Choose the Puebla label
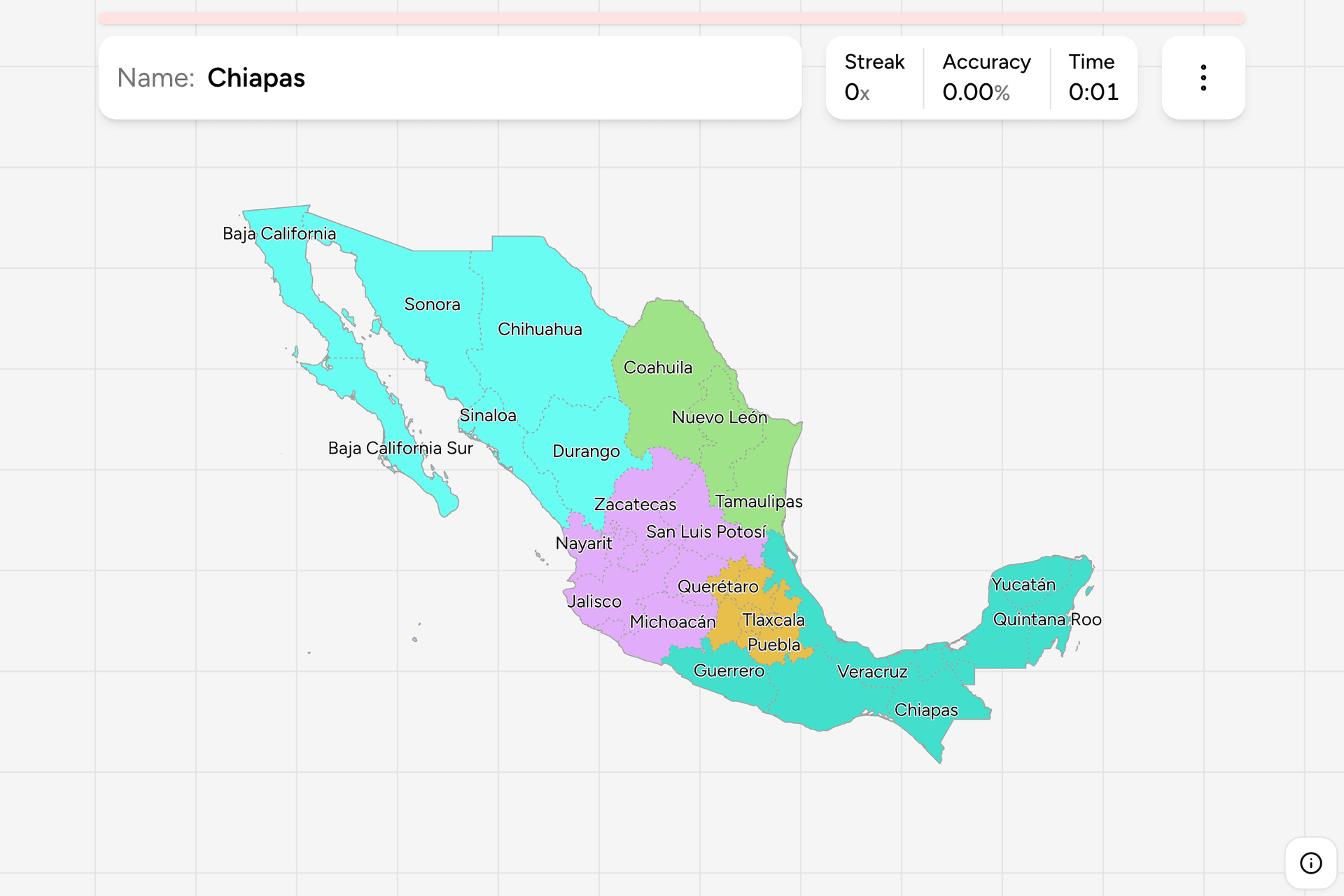Viewport: 1344px width, 896px height. pyautogui.click(x=773, y=645)
